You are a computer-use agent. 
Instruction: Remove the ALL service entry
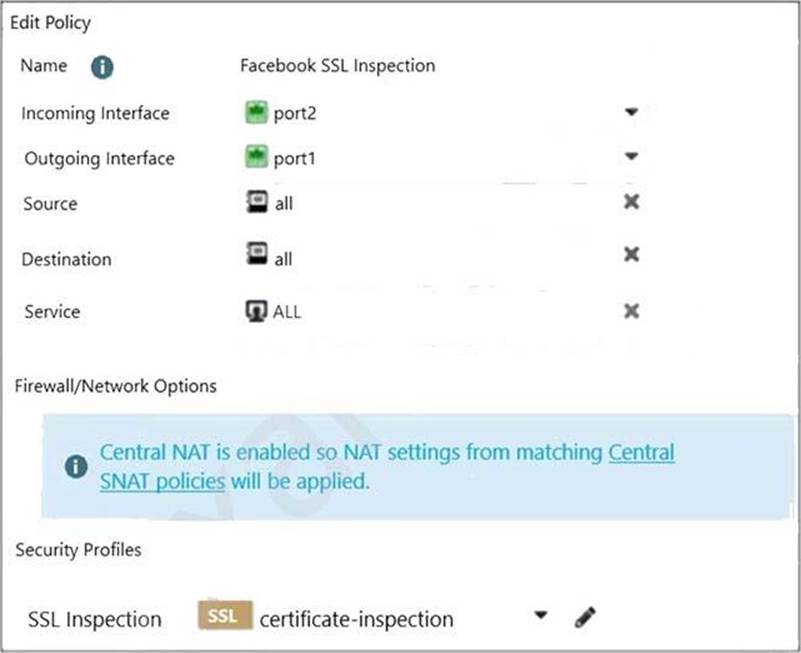631,311
